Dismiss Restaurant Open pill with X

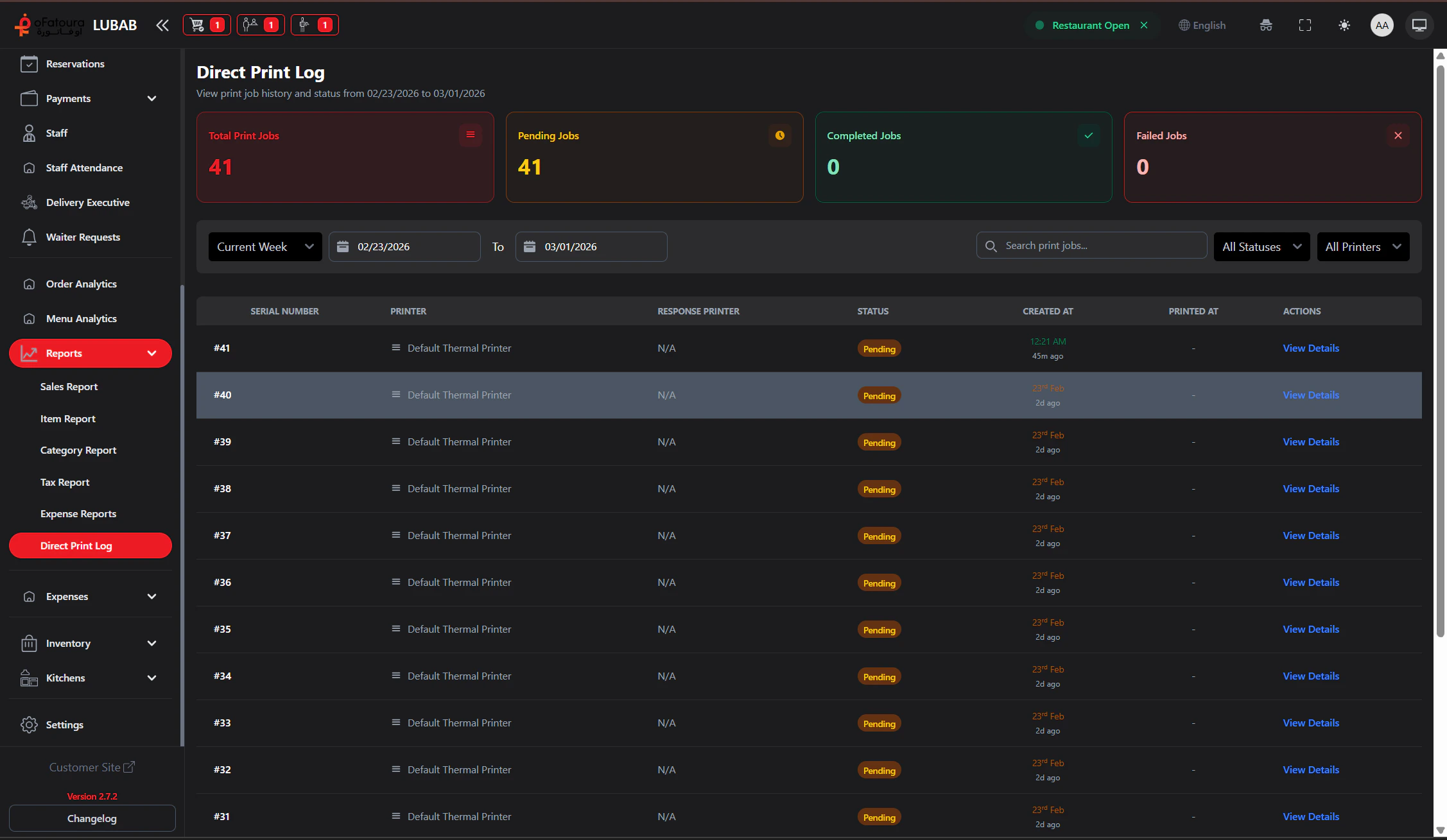(x=1144, y=25)
